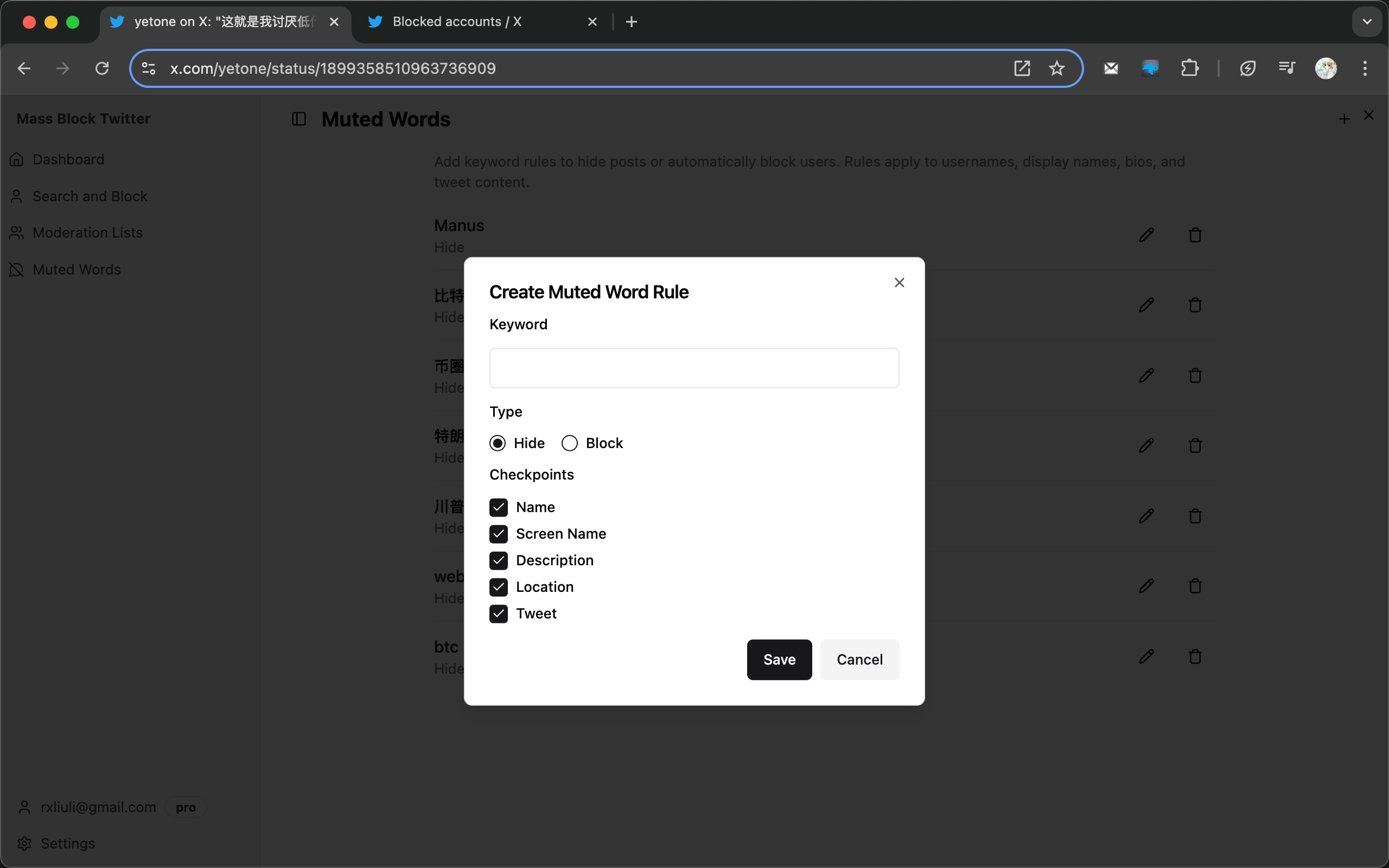Disable the Location checkpoint checkbox
This screenshot has width=1389, height=868.
(x=498, y=587)
